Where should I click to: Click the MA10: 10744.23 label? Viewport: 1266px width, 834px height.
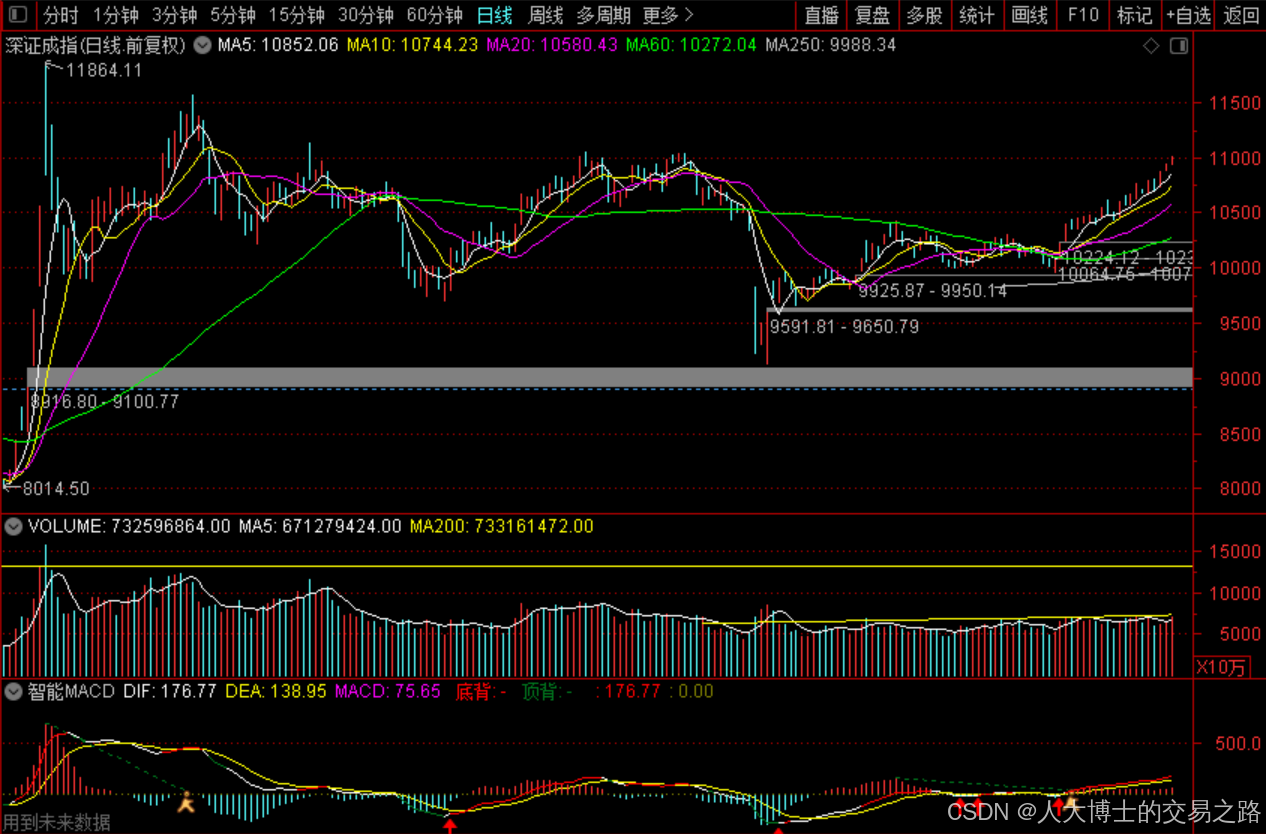(412, 45)
